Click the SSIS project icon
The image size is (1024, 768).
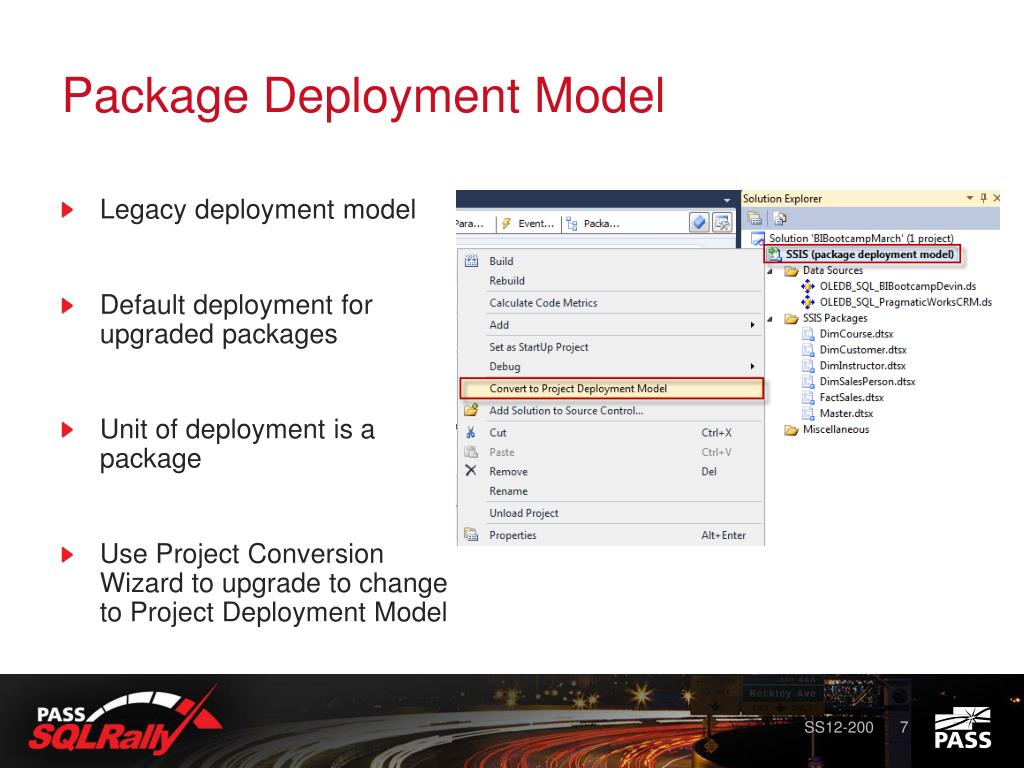[775, 254]
